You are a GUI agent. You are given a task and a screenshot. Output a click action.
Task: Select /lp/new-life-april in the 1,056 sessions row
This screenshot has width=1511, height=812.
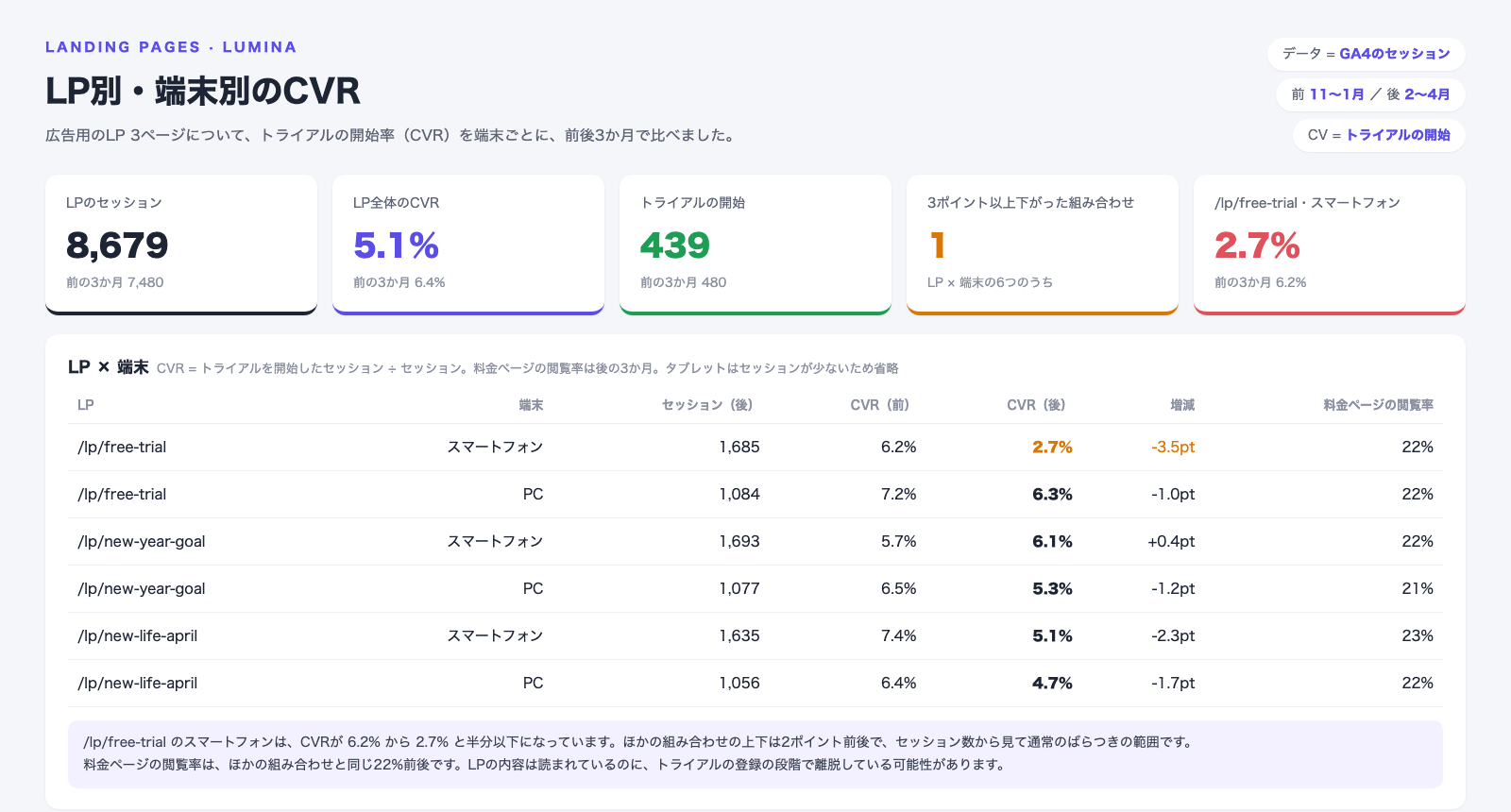[x=138, y=684]
